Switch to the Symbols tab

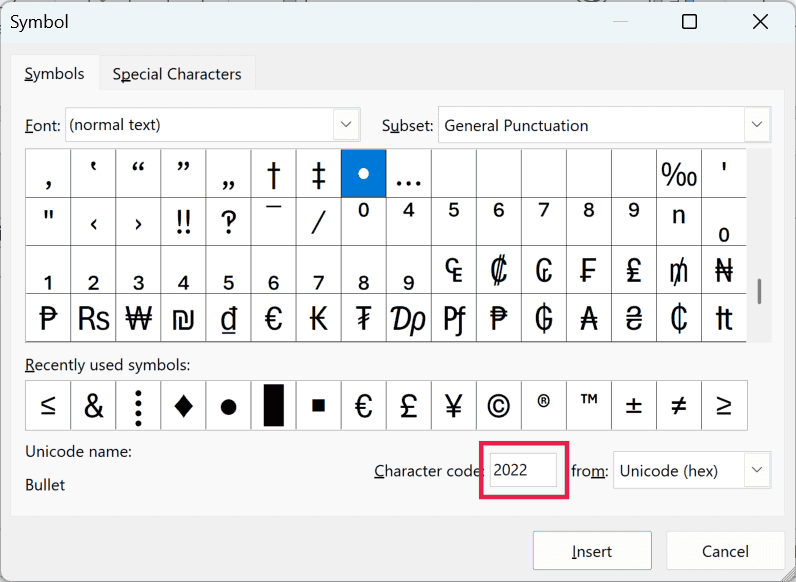pos(55,74)
